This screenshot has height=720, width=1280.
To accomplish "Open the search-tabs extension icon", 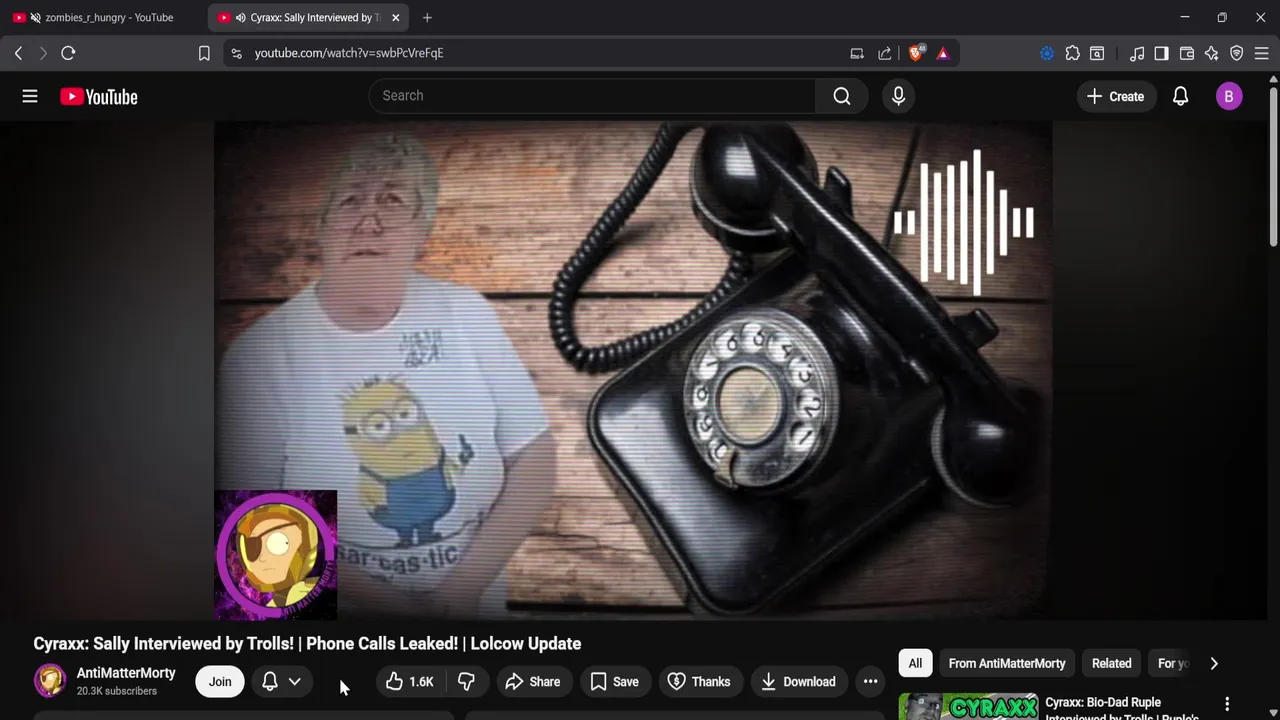I will click(1097, 53).
